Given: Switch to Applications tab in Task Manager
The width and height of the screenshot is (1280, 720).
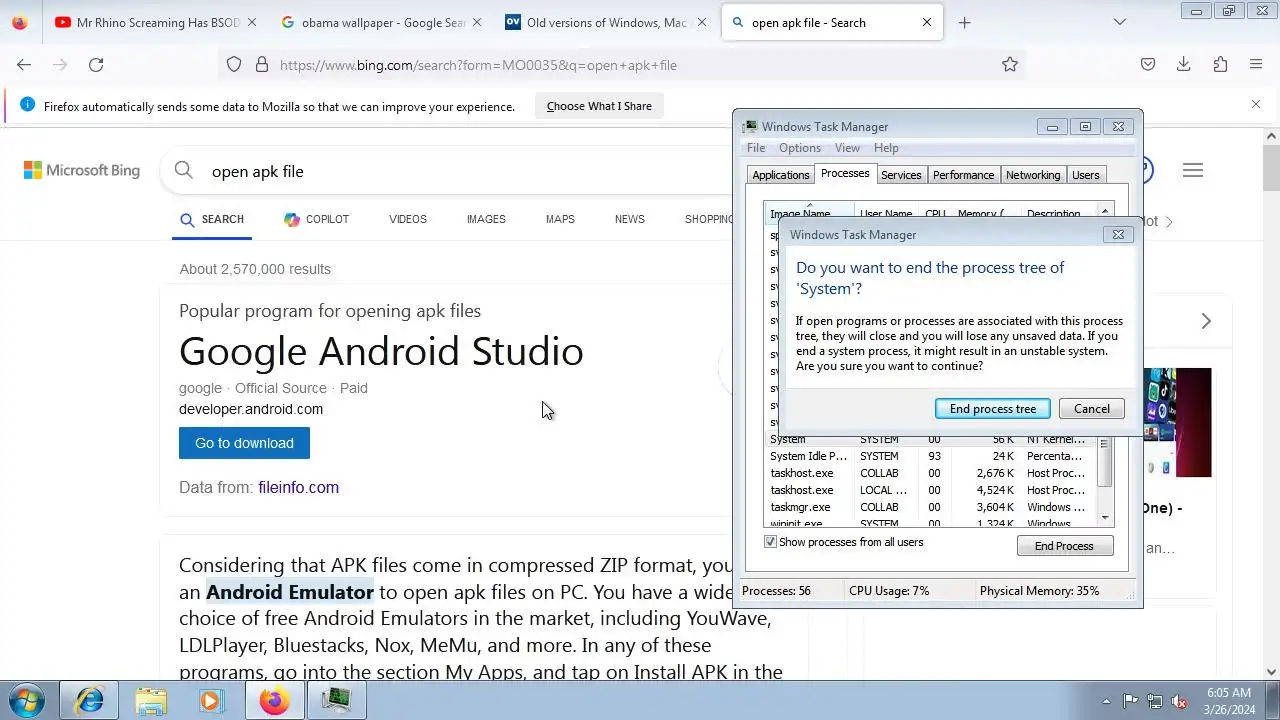Looking at the screenshot, I should coord(780,175).
